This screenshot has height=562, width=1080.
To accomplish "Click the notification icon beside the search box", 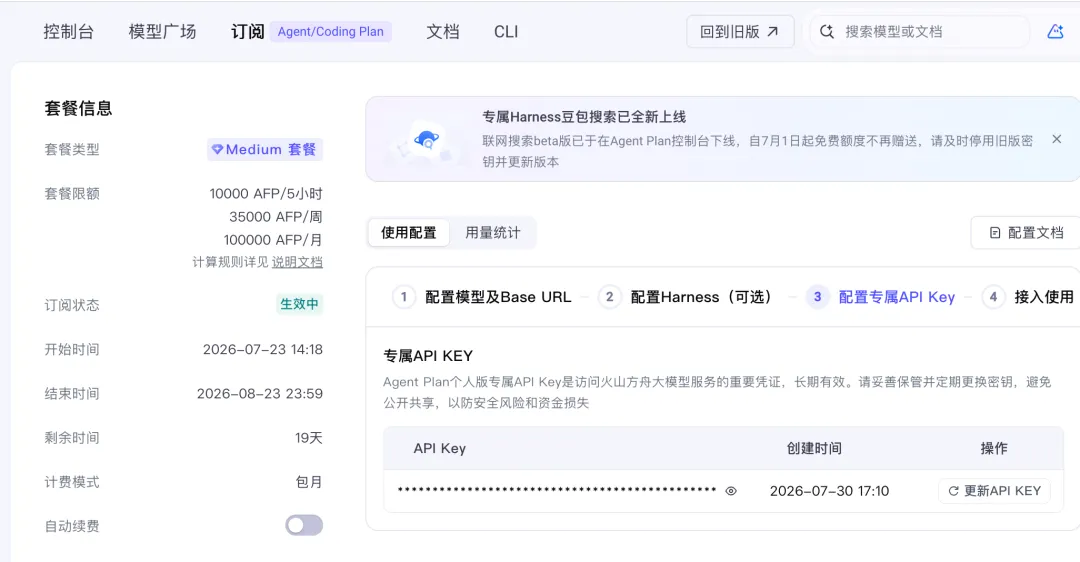I will (1055, 32).
